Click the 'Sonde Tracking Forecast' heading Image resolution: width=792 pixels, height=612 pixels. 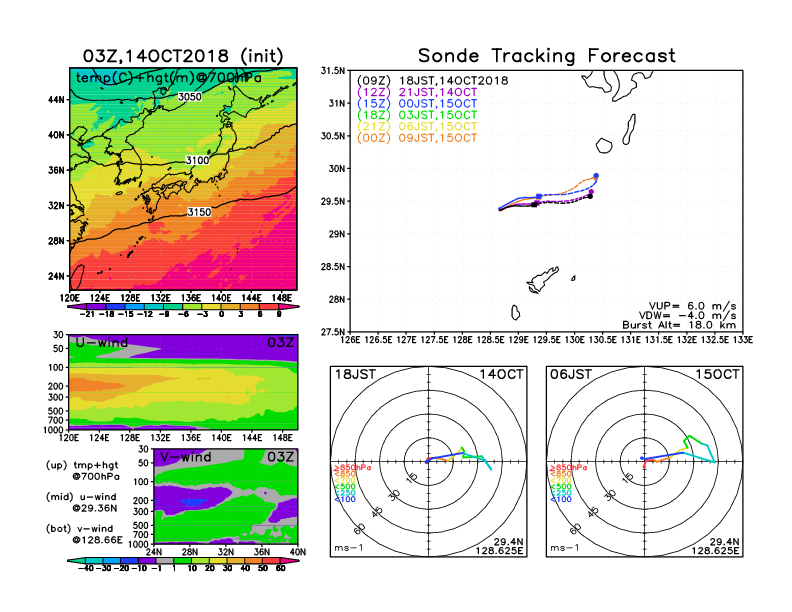tap(547, 56)
